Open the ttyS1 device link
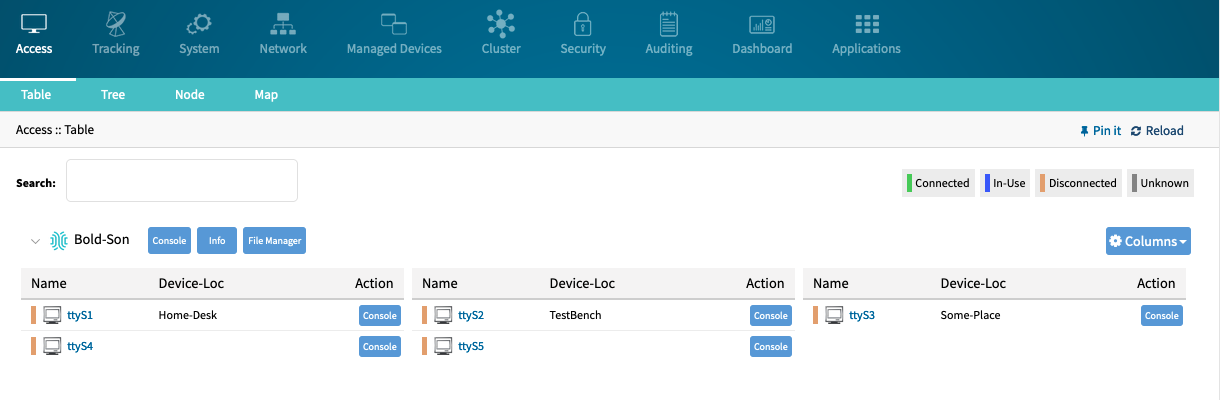The width and height of the screenshot is (1220, 400). coord(80,315)
